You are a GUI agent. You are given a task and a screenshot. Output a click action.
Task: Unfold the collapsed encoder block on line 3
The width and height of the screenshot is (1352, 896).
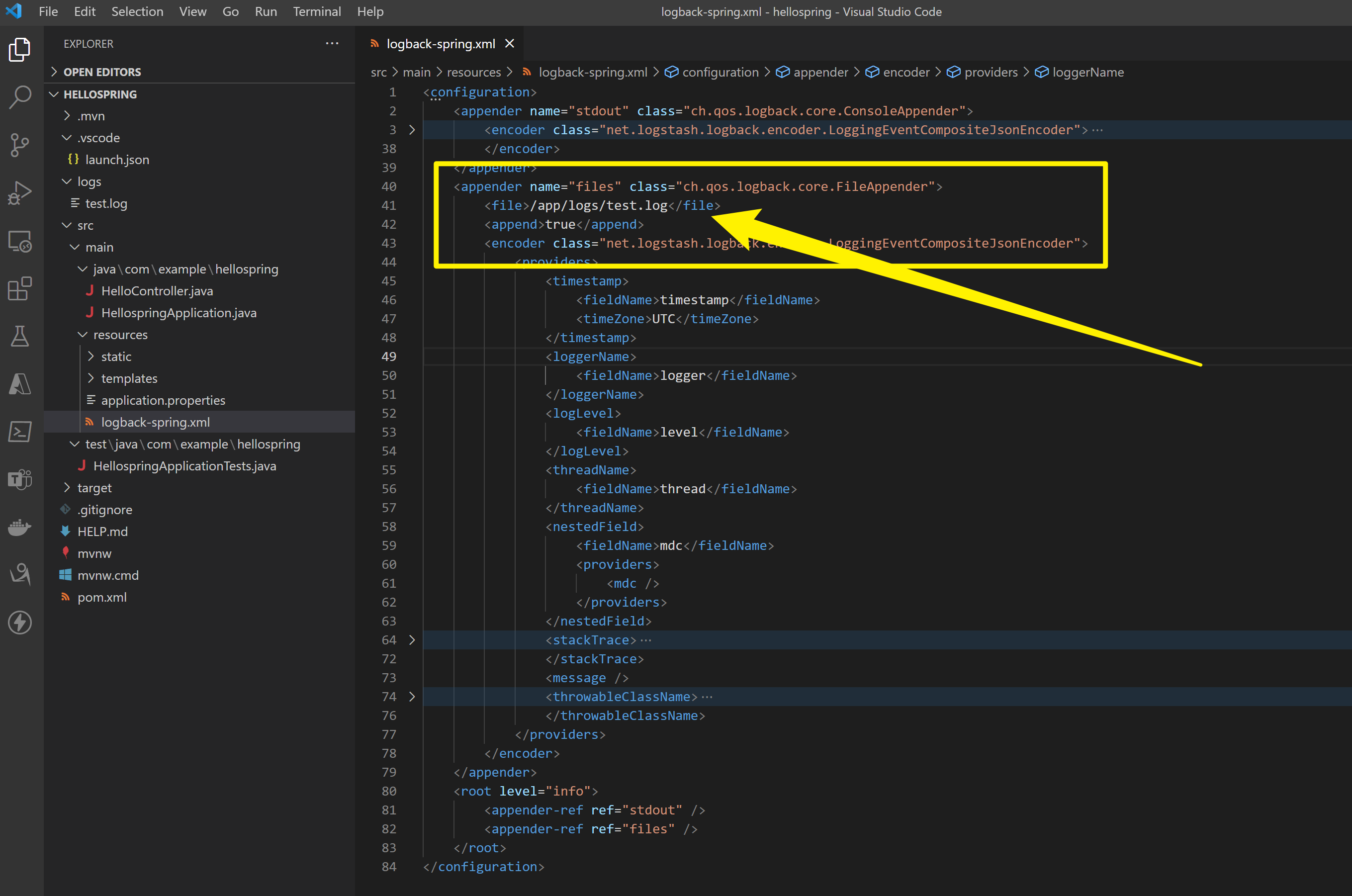pos(412,130)
